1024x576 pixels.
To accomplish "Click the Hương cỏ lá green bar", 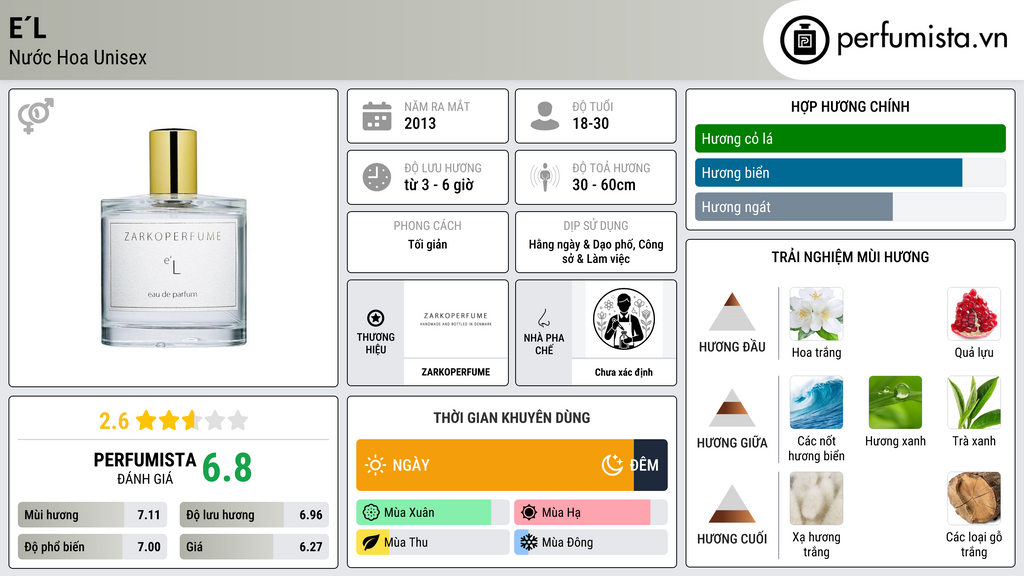I will [850, 138].
